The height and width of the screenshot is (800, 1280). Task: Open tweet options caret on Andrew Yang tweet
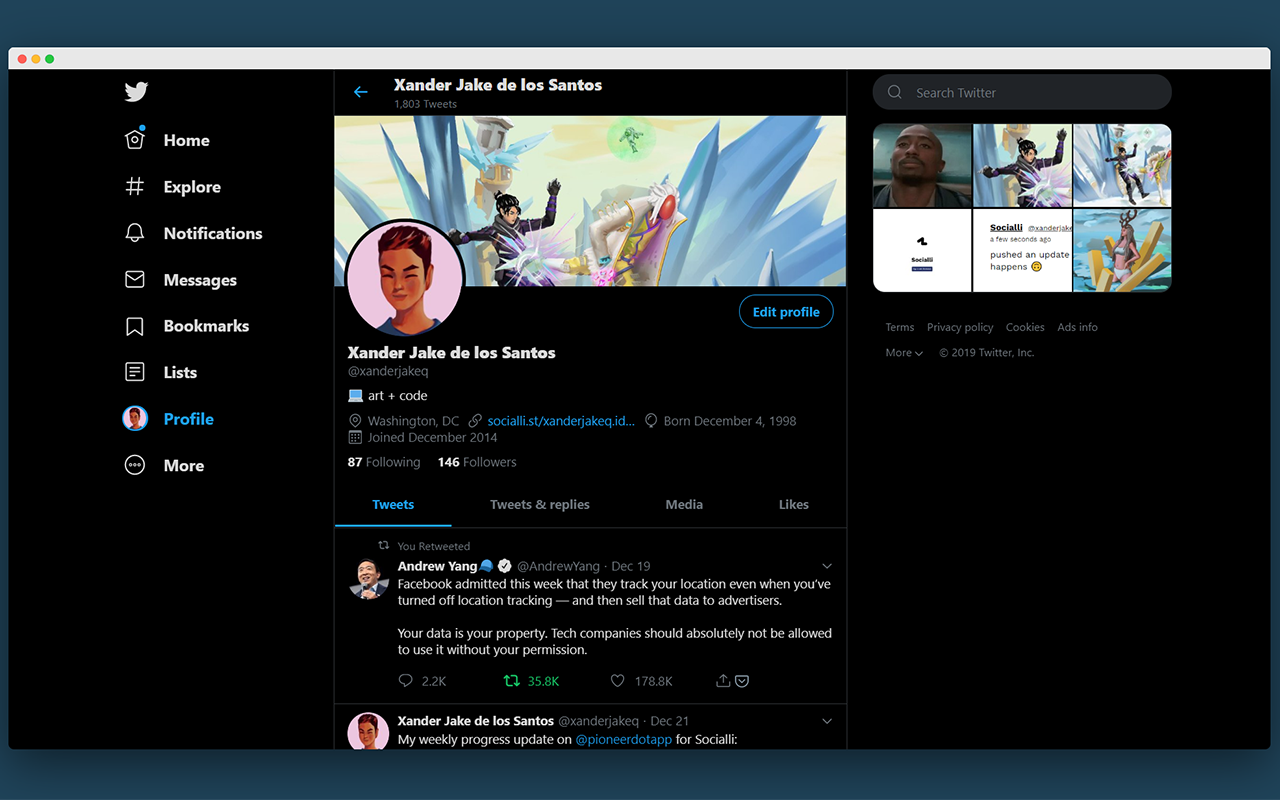click(x=827, y=566)
